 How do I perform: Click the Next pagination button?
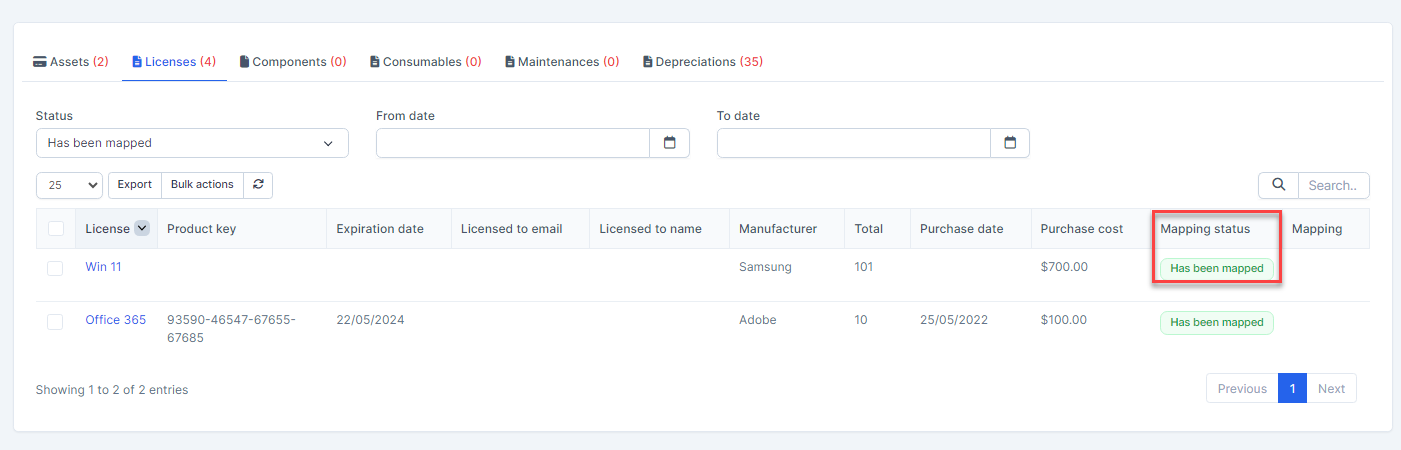click(1331, 389)
